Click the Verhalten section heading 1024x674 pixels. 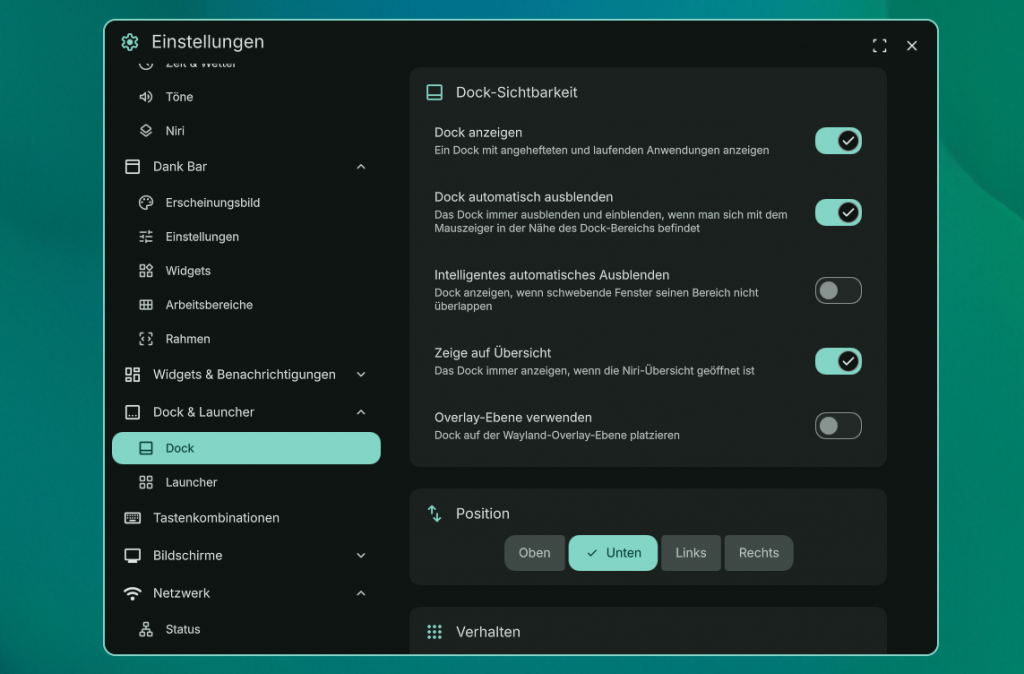click(x=488, y=632)
